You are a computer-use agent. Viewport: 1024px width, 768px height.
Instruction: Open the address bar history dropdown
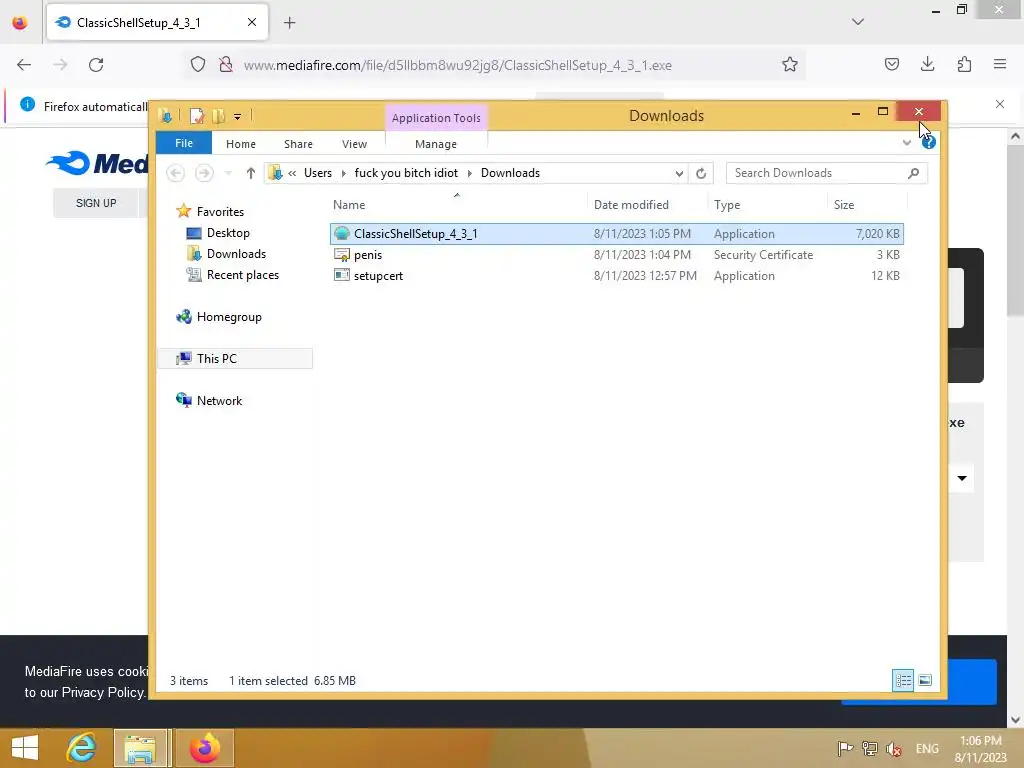[x=679, y=173]
